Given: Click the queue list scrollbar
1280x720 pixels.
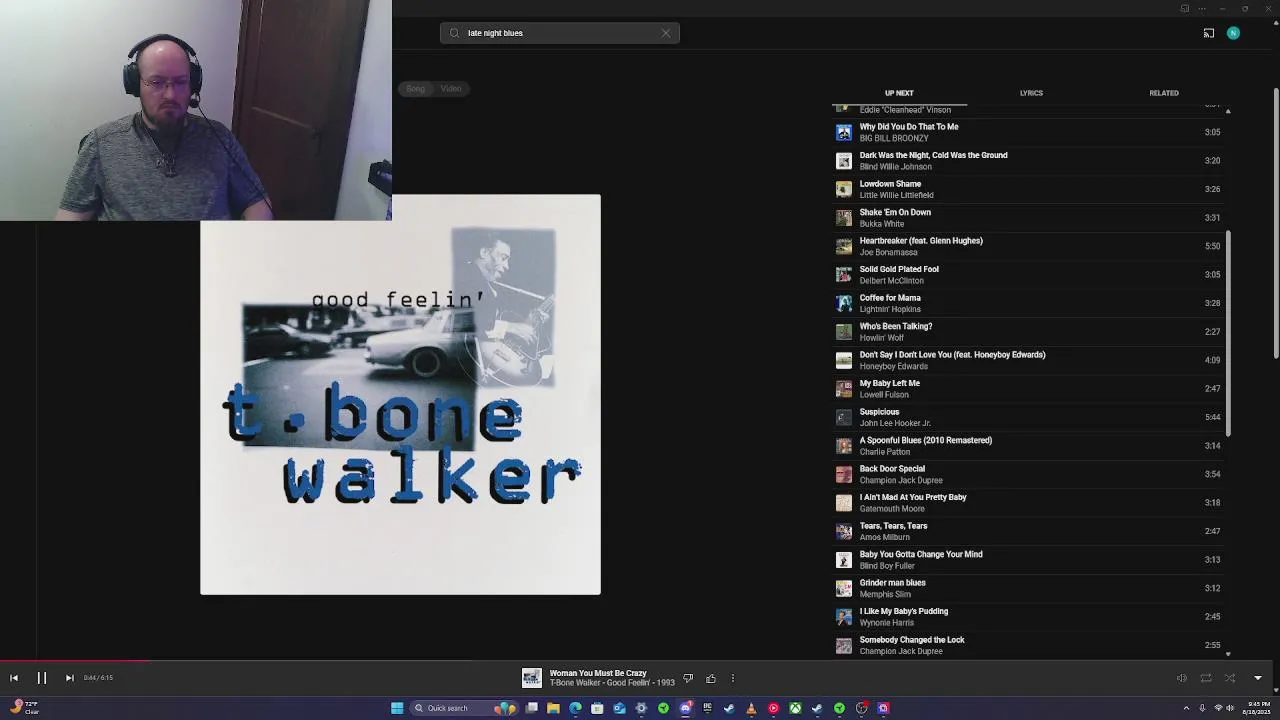Looking at the screenshot, I should [x=1228, y=334].
